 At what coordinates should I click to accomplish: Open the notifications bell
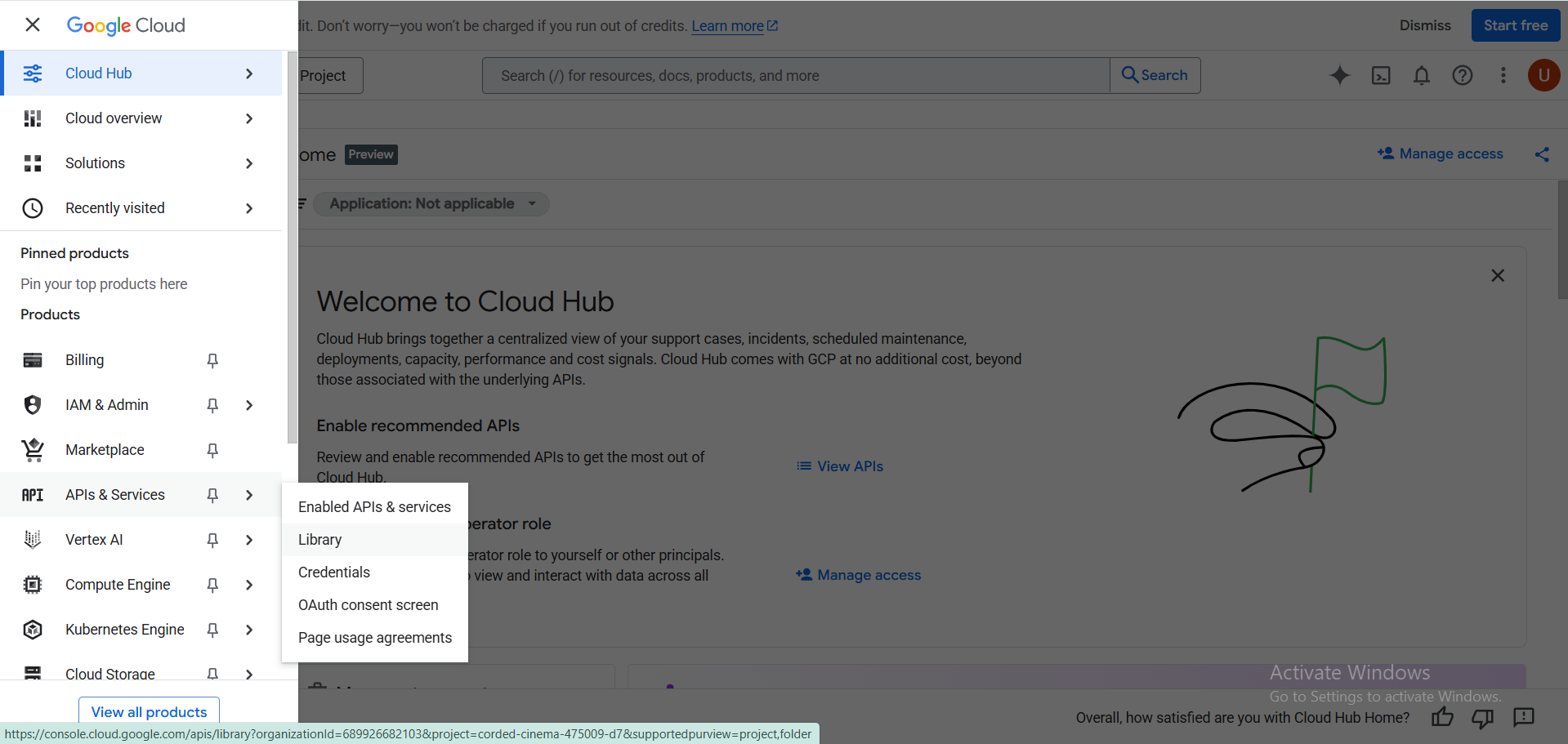point(1421,75)
